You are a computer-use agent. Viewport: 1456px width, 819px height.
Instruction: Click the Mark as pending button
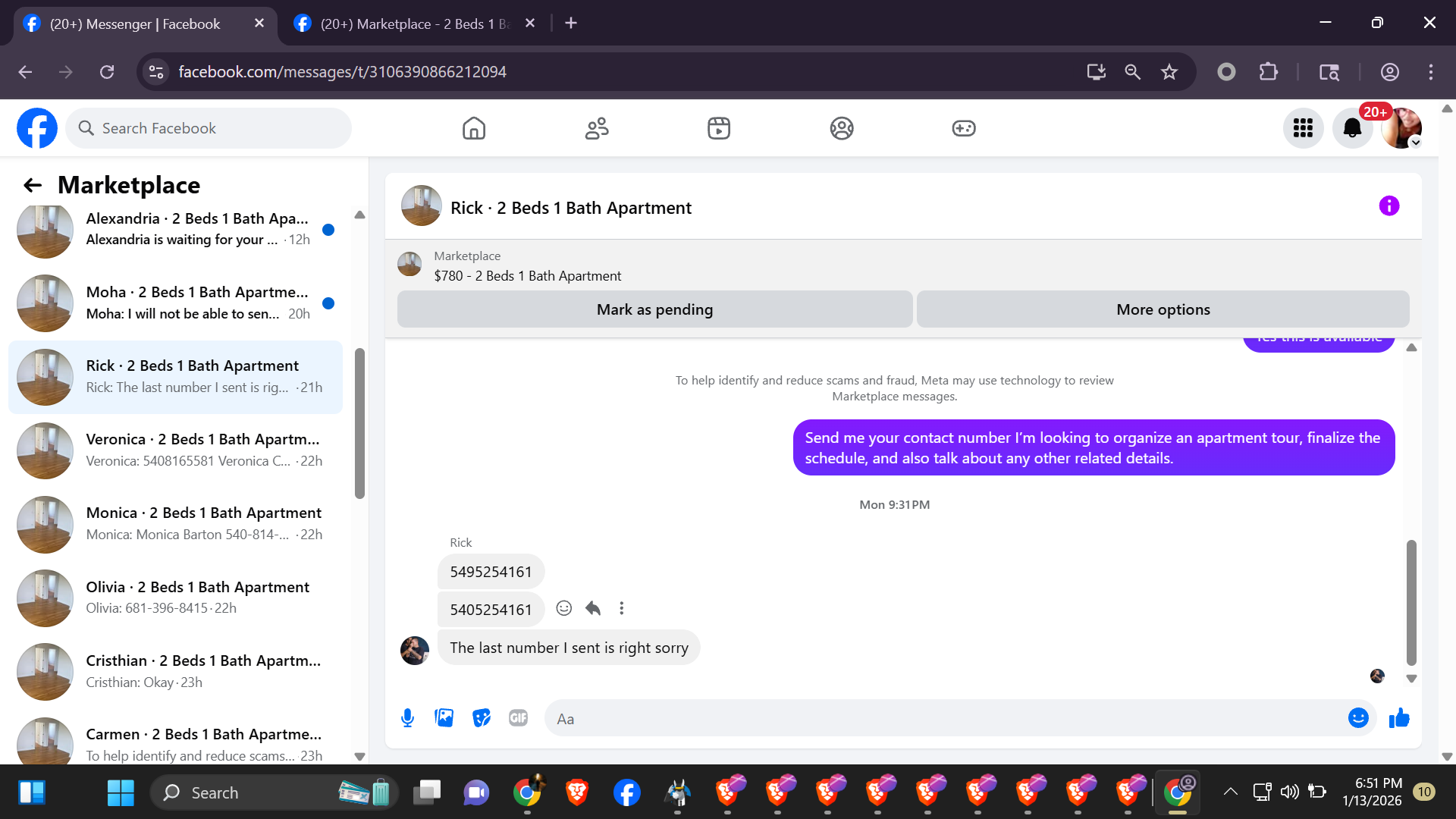tap(654, 309)
